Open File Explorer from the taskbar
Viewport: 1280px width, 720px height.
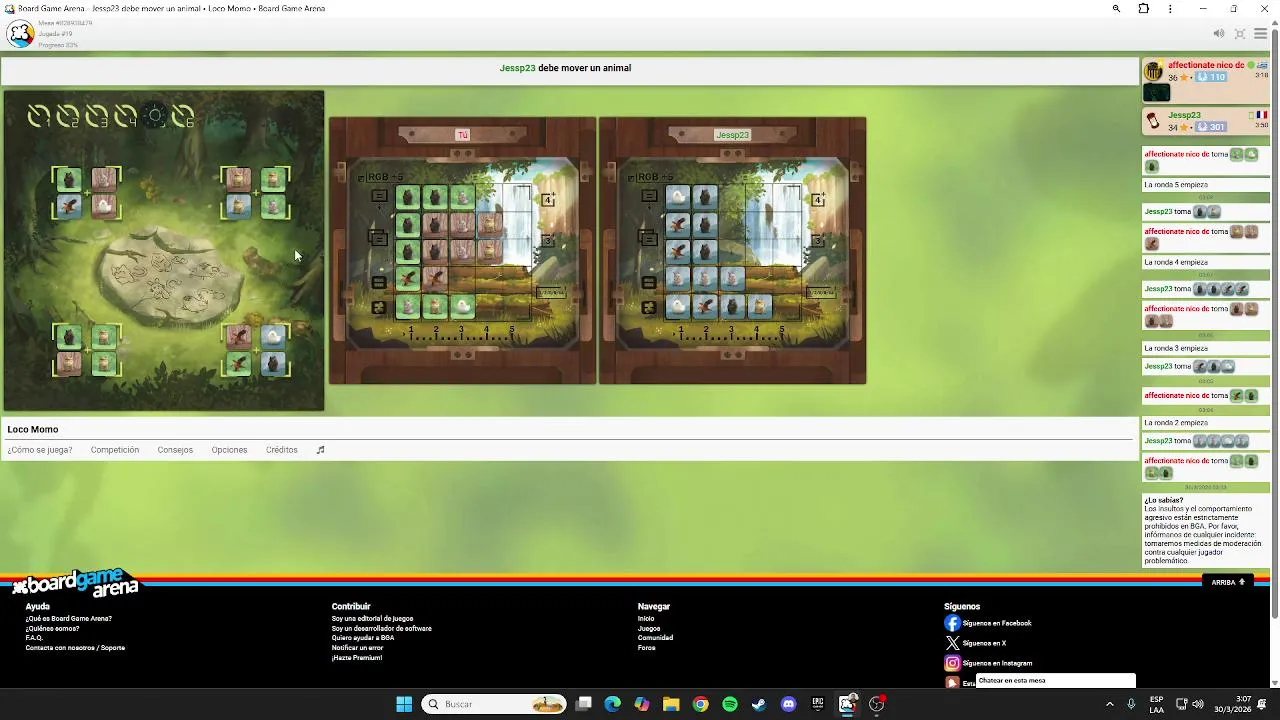point(671,704)
